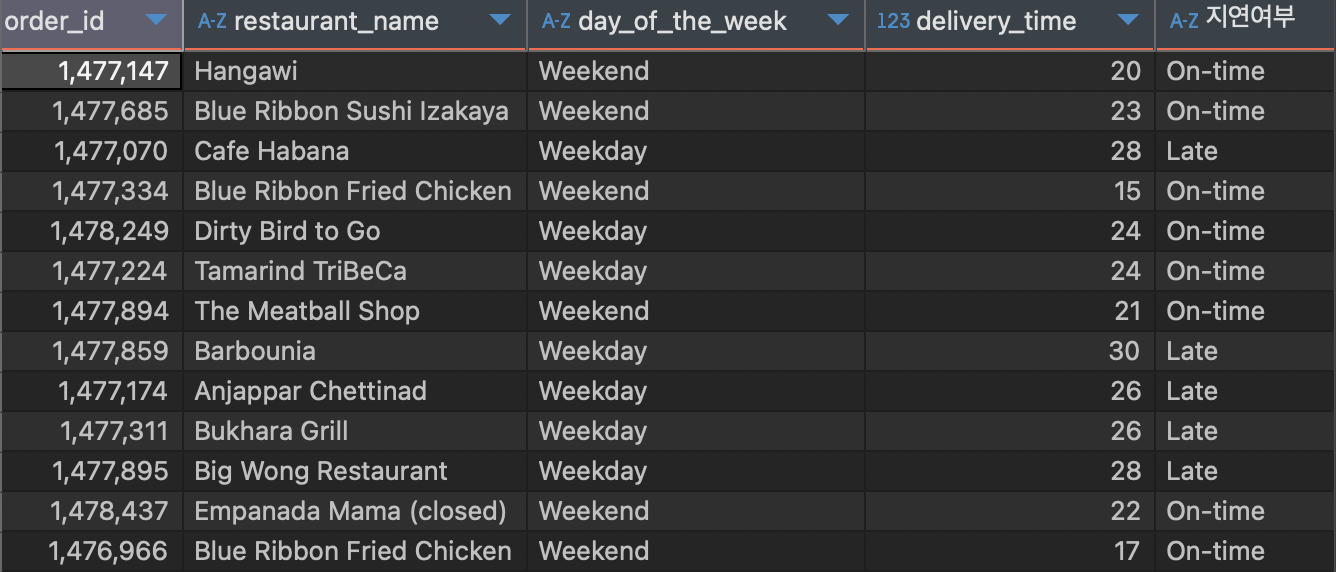The height and width of the screenshot is (572, 1336).
Task: Open day_of_the_week column dropdown arrow
Action: [x=838, y=20]
